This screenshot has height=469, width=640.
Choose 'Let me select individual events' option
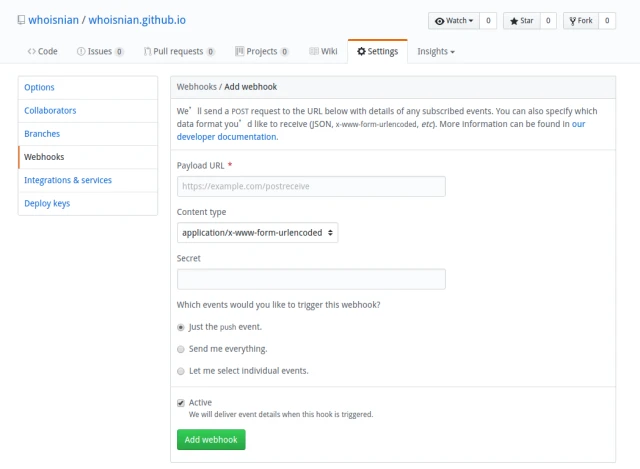(x=181, y=371)
